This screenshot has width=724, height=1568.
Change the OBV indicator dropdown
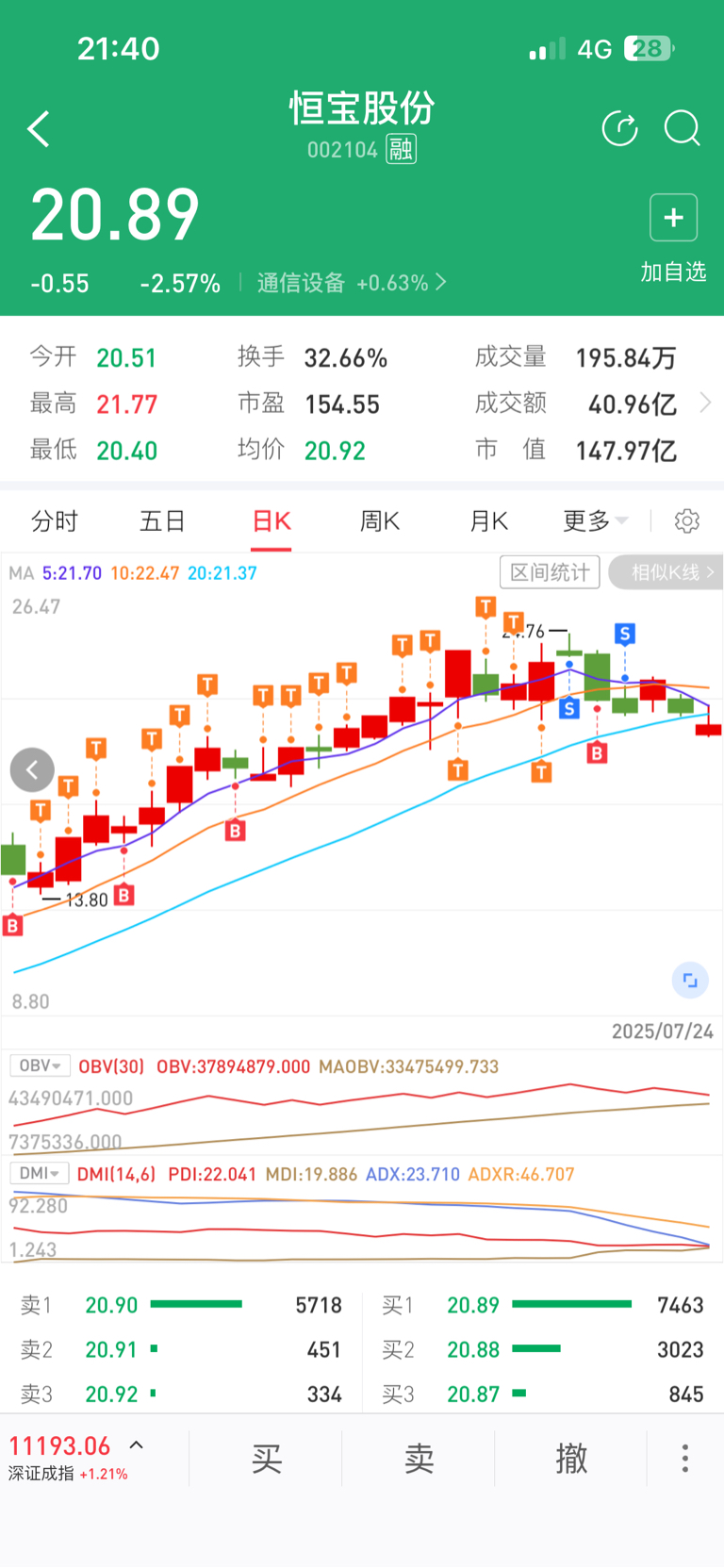point(40,1065)
